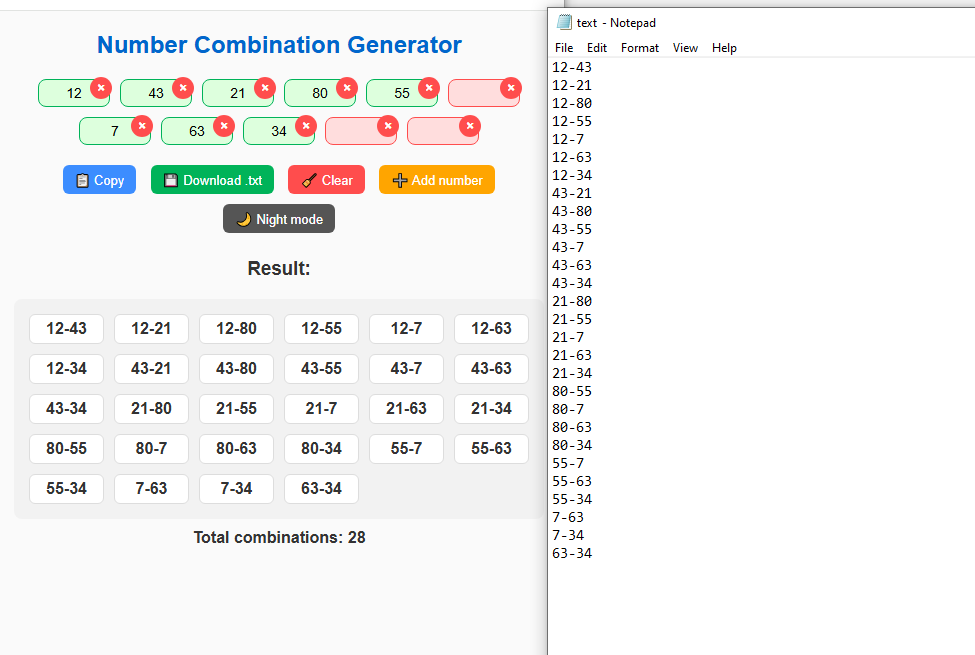Clear all entered numbers
This screenshot has height=655, width=975.
pyautogui.click(x=326, y=180)
